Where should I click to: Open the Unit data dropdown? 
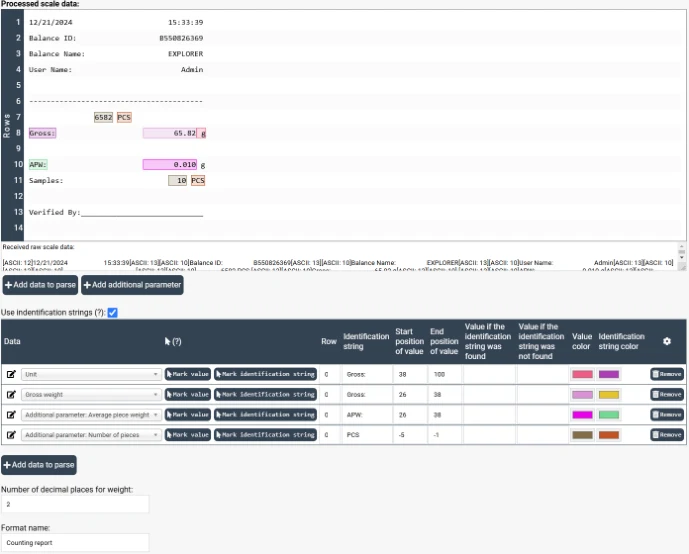(91, 374)
